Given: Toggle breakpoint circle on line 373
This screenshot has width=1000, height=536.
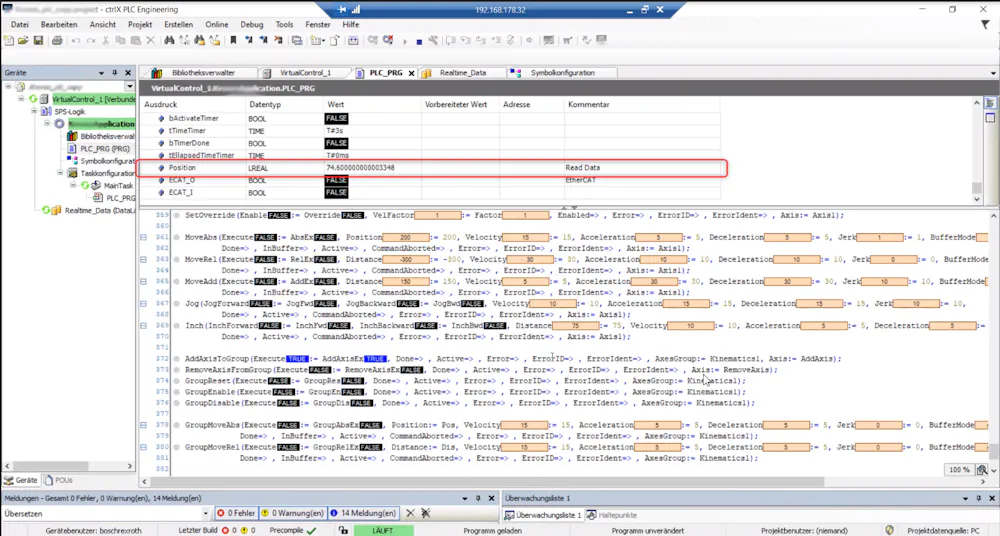Looking at the screenshot, I should 177,370.
